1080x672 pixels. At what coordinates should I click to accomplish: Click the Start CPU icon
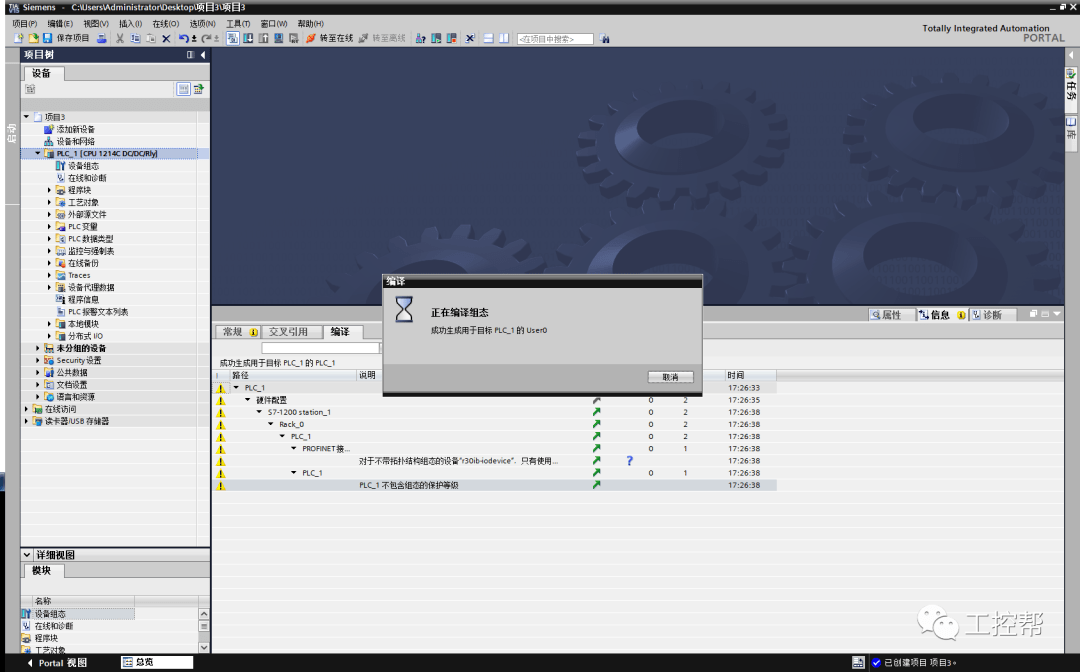[436, 39]
